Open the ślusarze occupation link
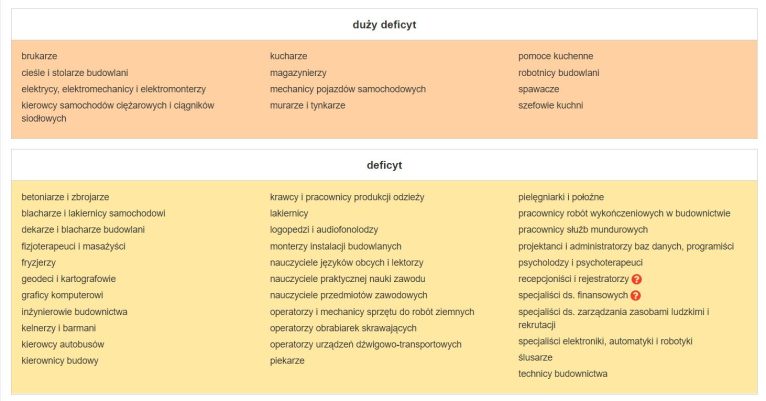Screen dimensions: 766x401 coord(535,357)
